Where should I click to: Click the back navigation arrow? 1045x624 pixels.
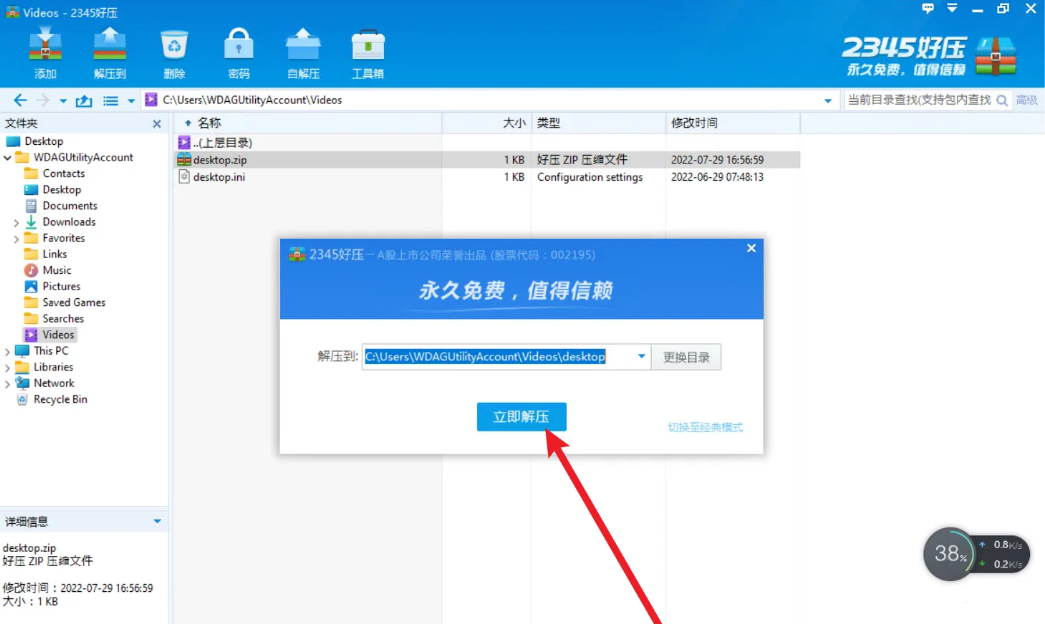20,100
